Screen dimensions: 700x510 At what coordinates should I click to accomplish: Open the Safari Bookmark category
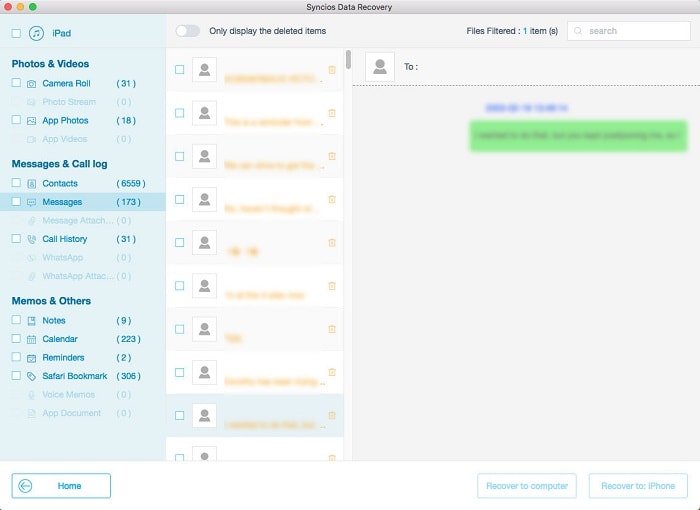tap(75, 376)
